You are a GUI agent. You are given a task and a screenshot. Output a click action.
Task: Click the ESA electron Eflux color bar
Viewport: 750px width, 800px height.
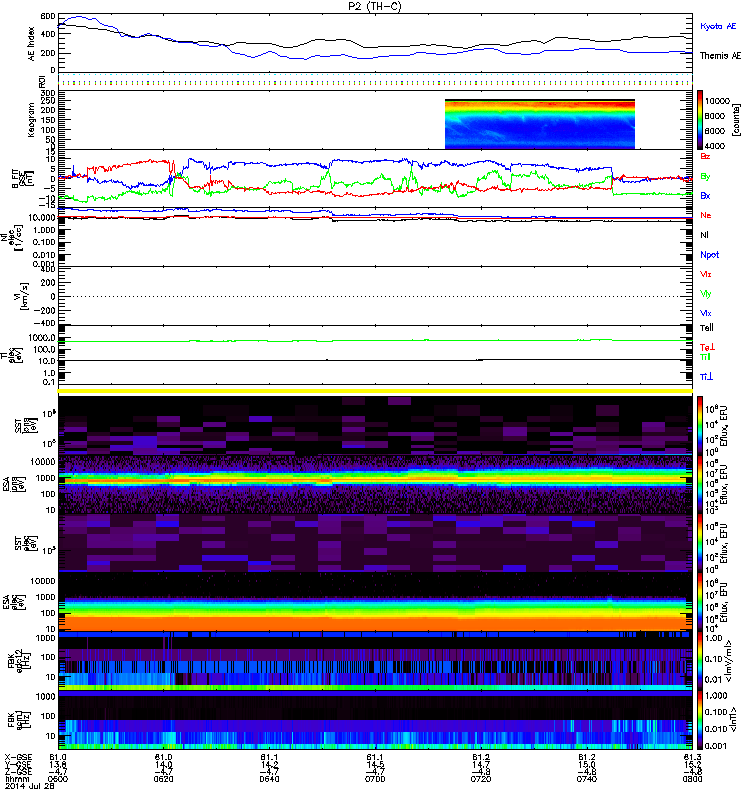(x=700, y=602)
